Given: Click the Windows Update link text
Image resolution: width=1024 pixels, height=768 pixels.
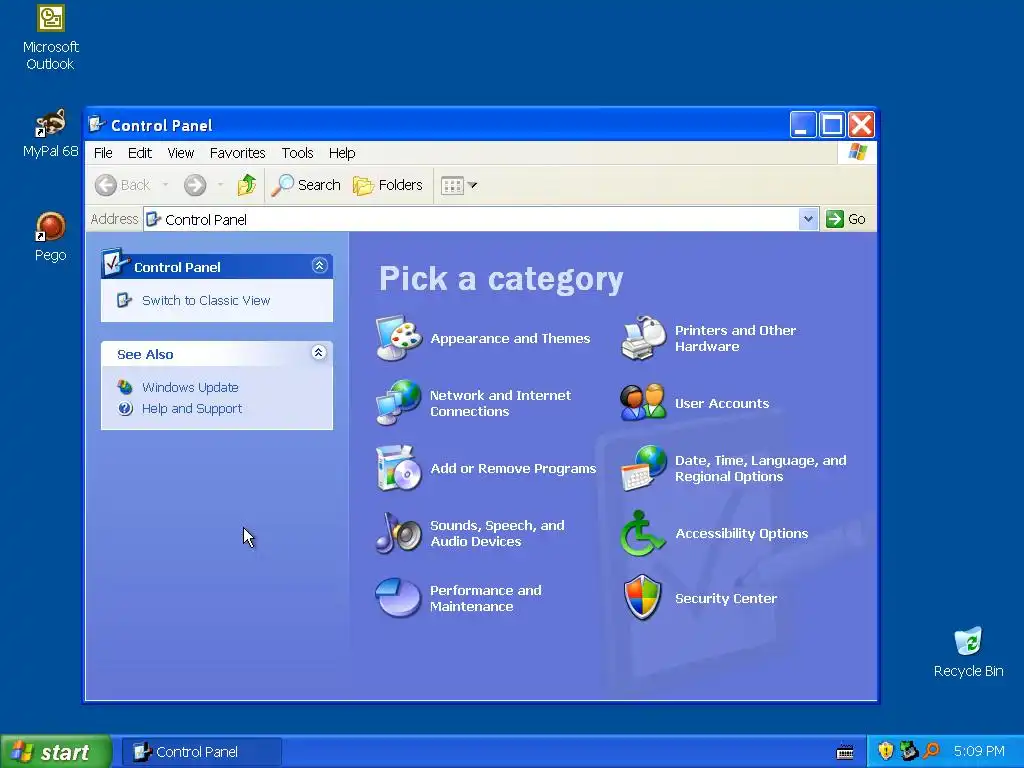Looking at the screenshot, I should pyautogui.click(x=190, y=387).
